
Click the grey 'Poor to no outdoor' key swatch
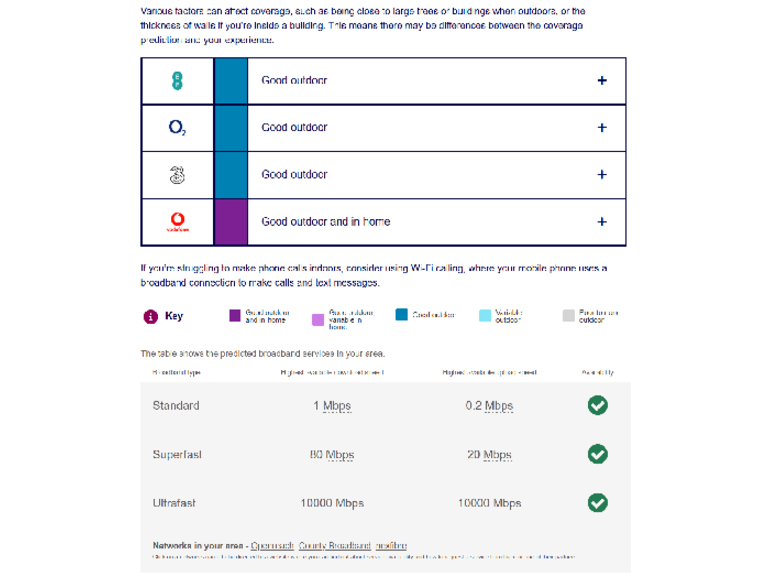pos(569,315)
